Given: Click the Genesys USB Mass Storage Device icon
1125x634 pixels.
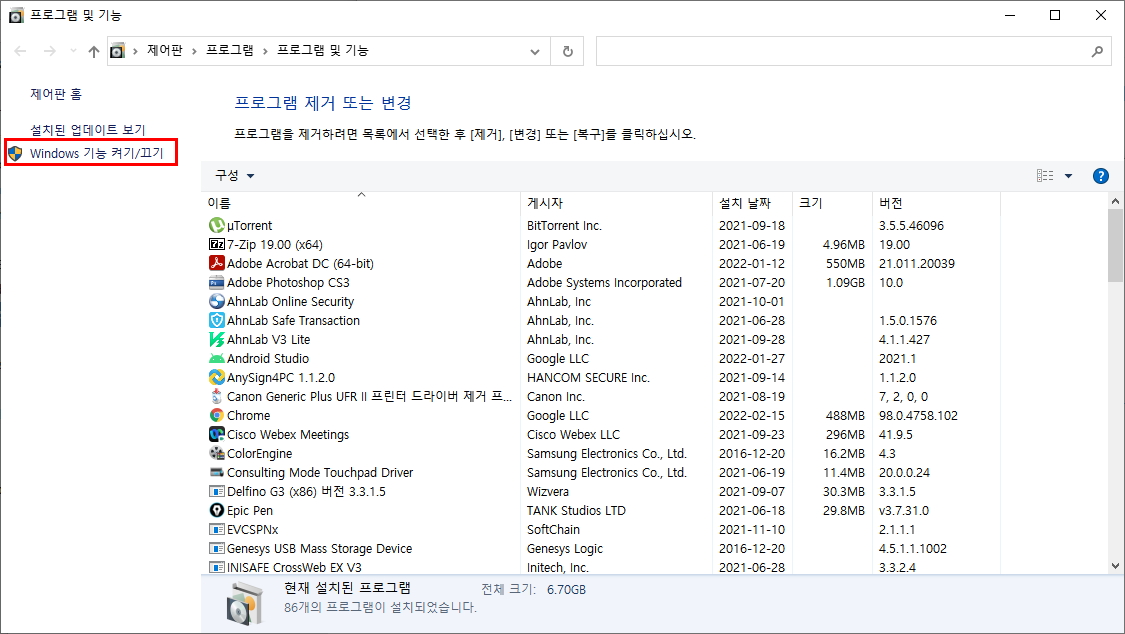Looking at the screenshot, I should pyautogui.click(x=217, y=549).
